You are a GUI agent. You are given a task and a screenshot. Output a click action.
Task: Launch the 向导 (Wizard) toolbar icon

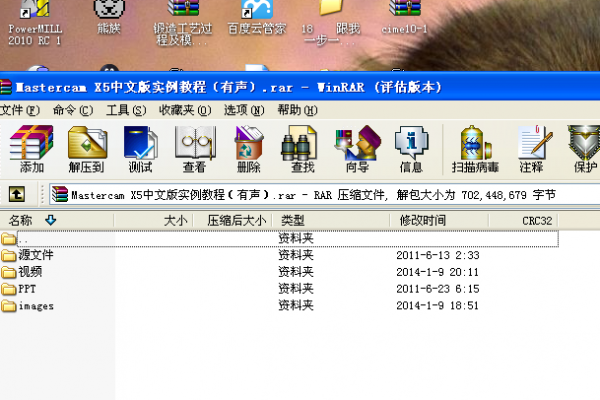357,149
